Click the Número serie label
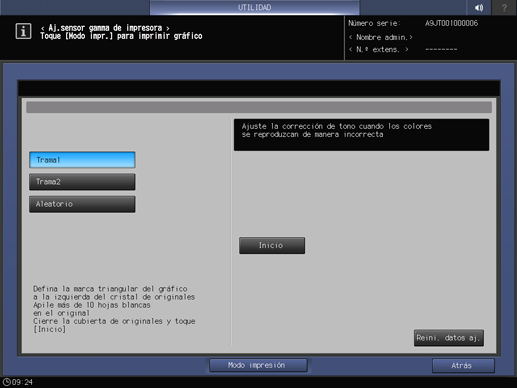This screenshot has height=388, width=517. tap(374, 23)
